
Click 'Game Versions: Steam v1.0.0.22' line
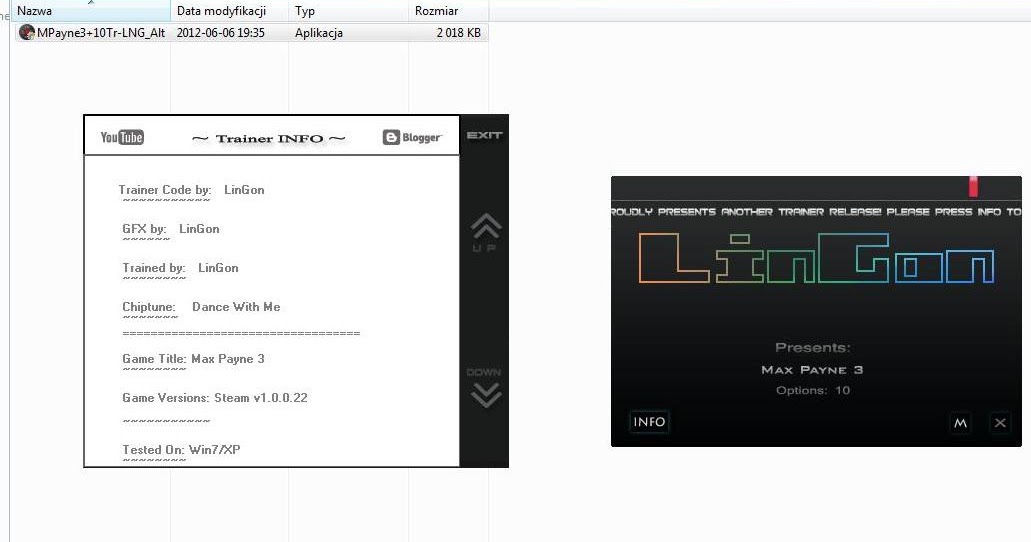pyautogui.click(x=215, y=397)
